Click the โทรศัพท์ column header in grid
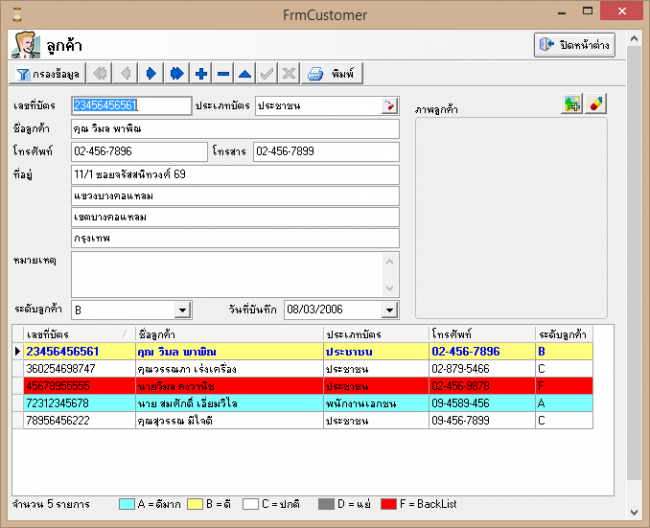 (x=480, y=333)
